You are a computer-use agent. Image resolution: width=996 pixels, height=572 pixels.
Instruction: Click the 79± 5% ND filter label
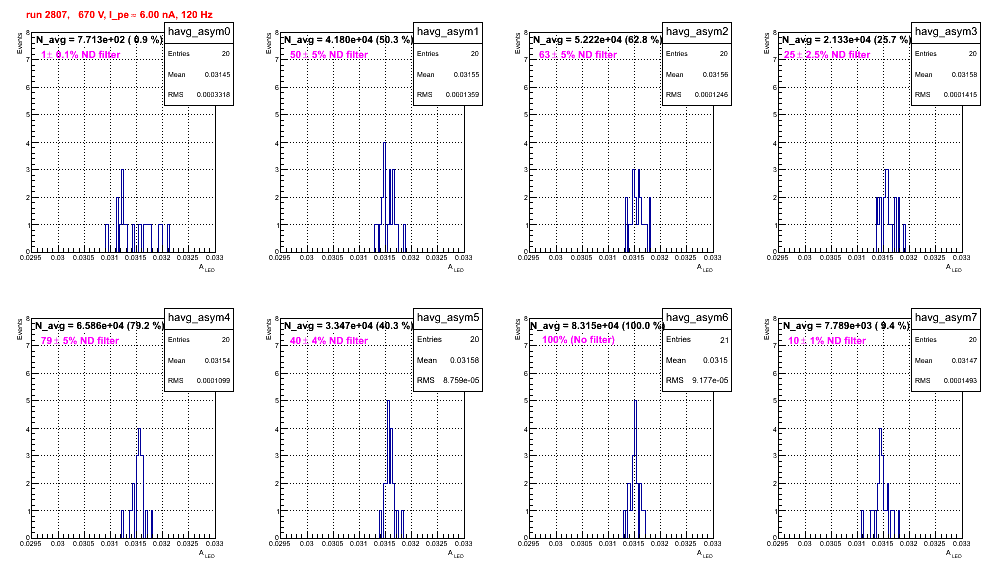(x=80, y=341)
